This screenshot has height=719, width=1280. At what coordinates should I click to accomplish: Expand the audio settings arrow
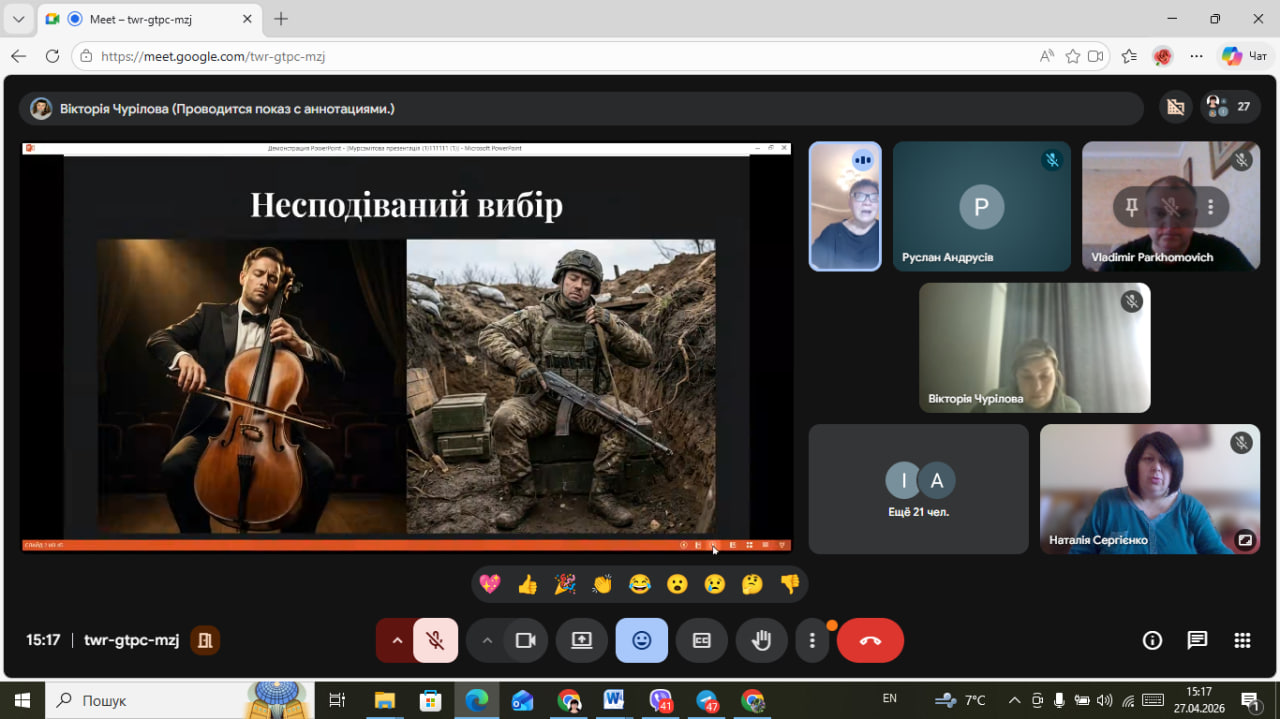coord(397,641)
